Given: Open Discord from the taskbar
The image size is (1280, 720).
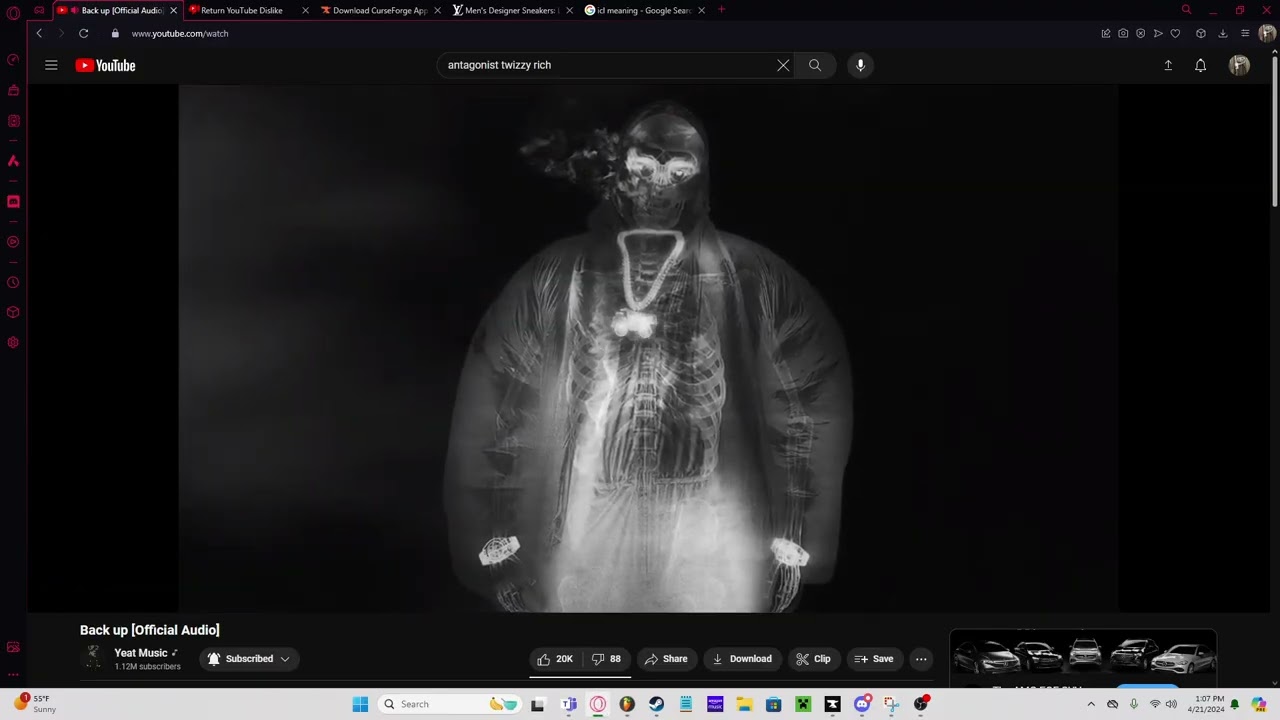Looking at the screenshot, I should [862, 704].
